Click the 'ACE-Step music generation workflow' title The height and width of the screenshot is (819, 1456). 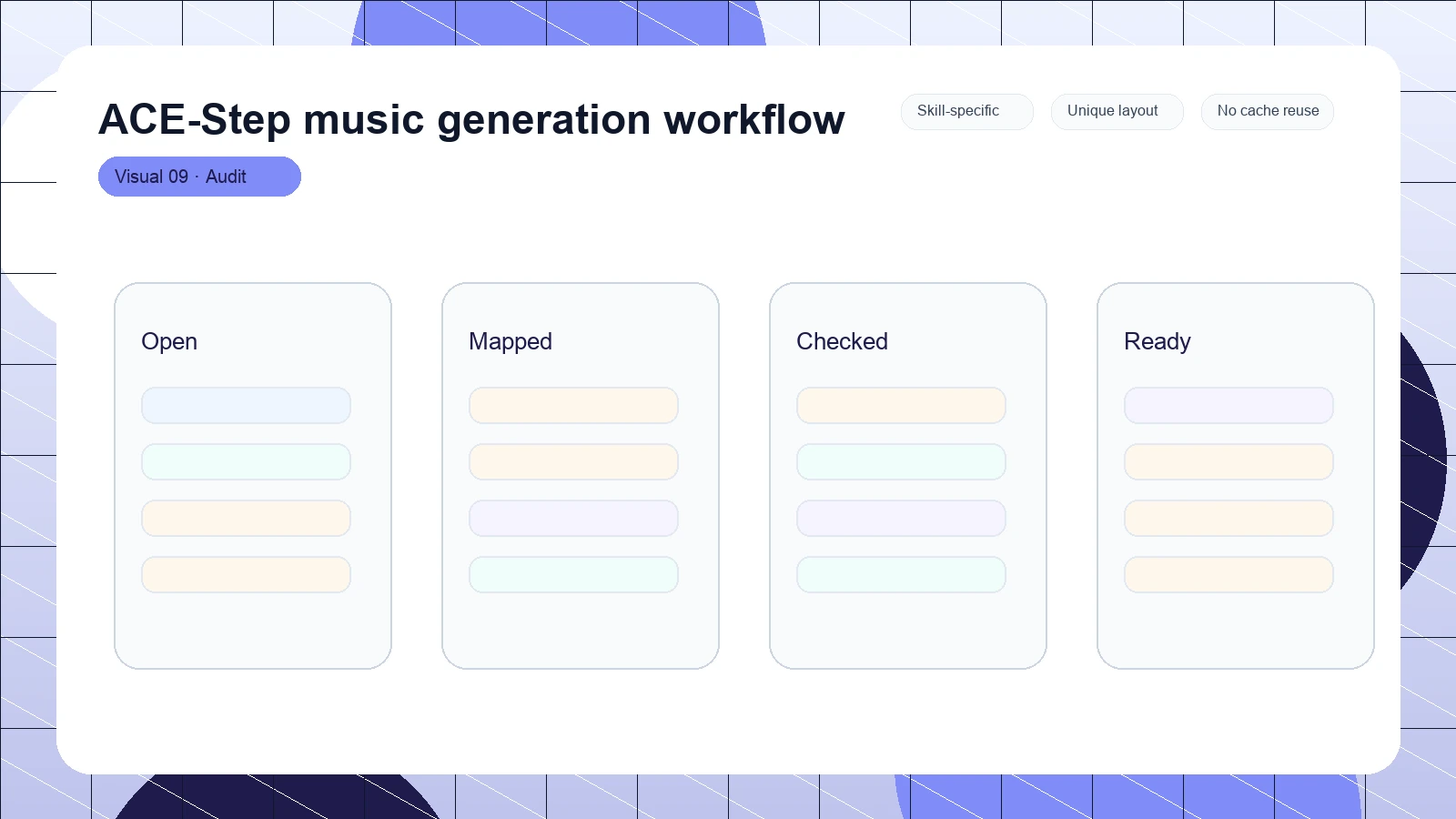point(471,119)
